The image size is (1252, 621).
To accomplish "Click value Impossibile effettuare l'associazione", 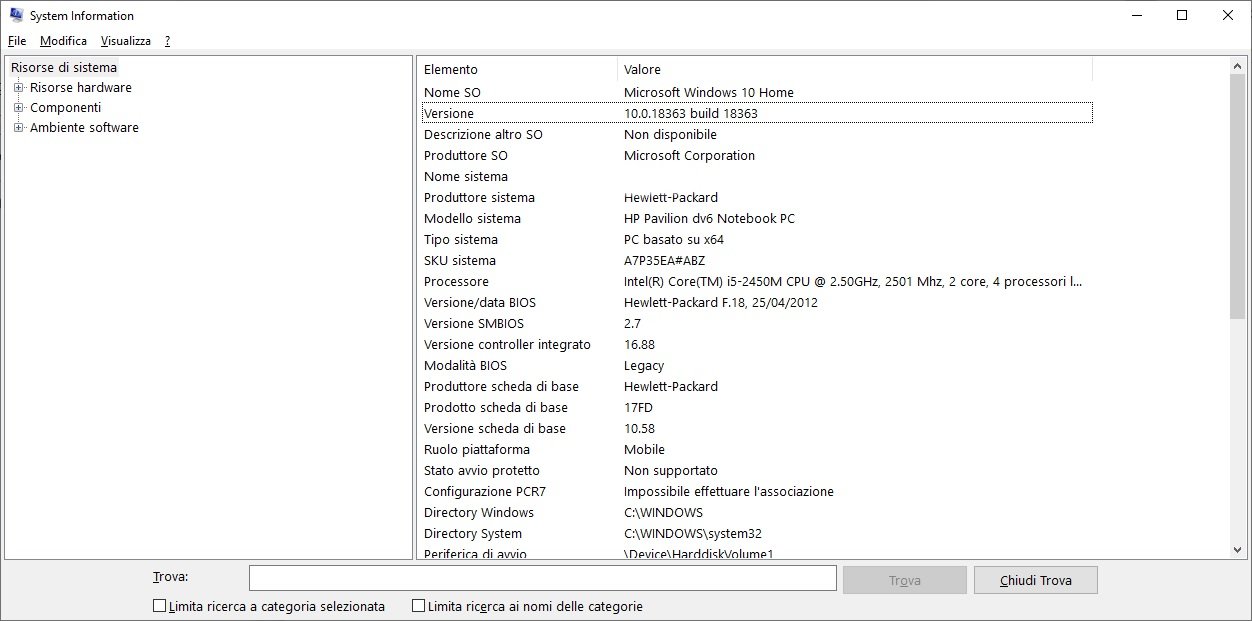I will (729, 492).
